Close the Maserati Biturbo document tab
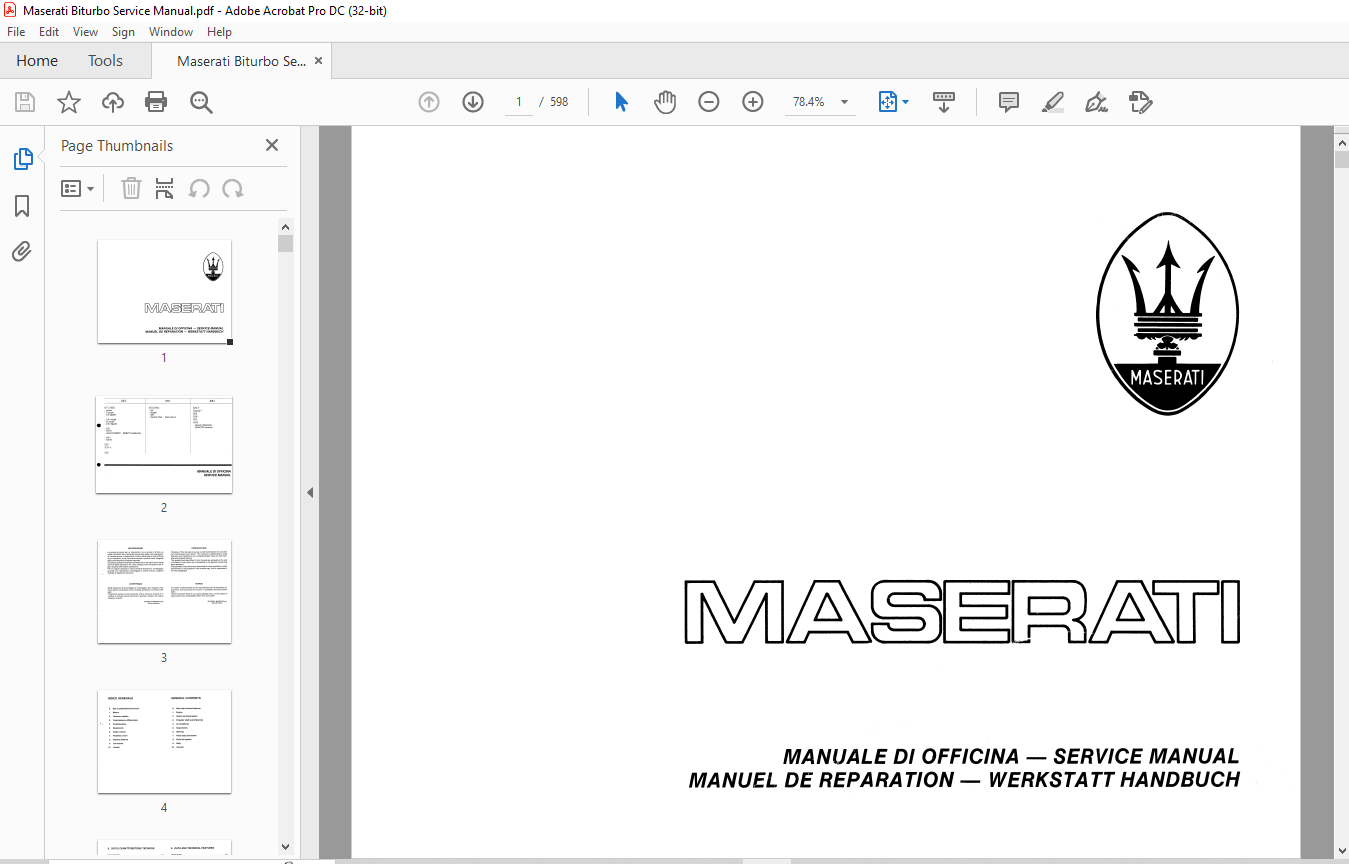The width and height of the screenshot is (1349, 864). coord(319,61)
